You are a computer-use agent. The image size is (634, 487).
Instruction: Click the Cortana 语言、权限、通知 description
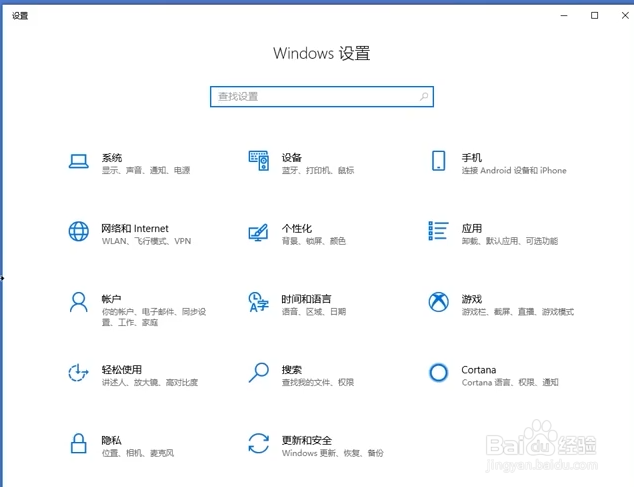point(510,382)
